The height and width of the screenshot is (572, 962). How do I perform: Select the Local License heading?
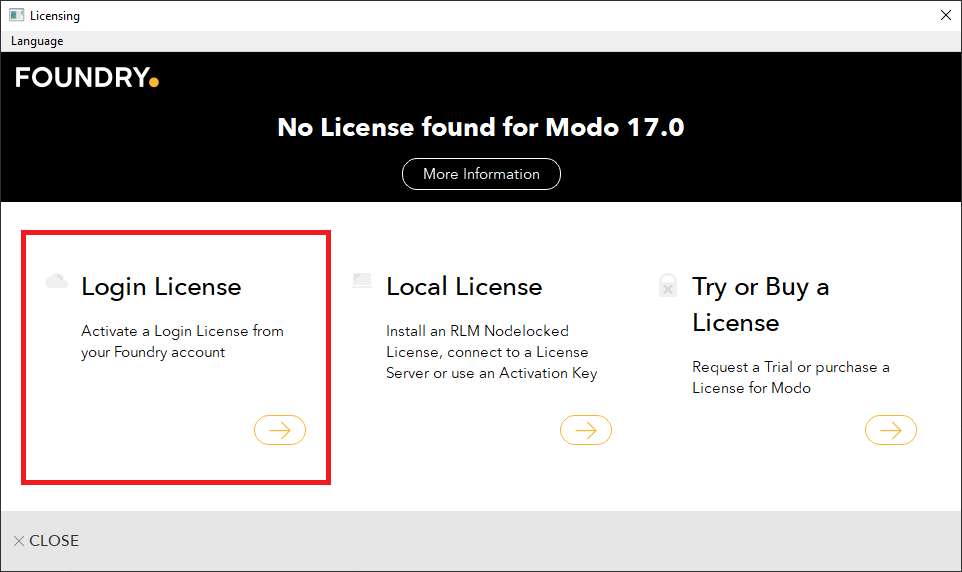[464, 287]
